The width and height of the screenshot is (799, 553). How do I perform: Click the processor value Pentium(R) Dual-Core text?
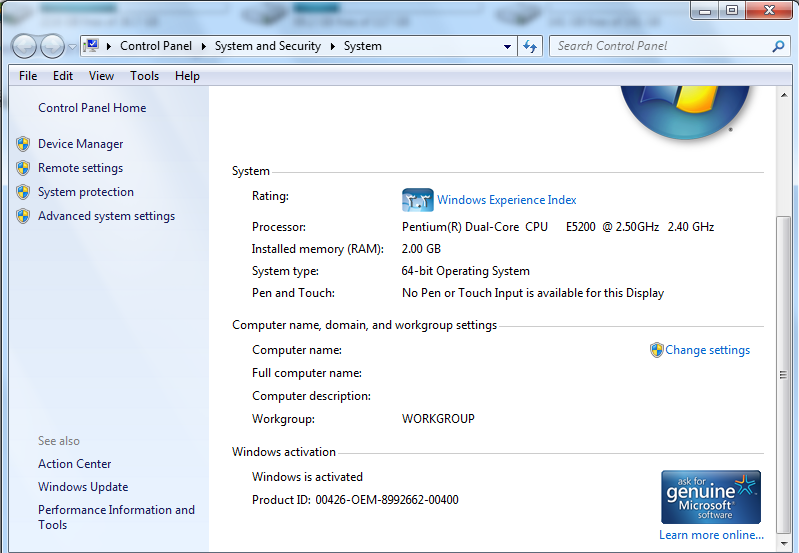(558, 227)
